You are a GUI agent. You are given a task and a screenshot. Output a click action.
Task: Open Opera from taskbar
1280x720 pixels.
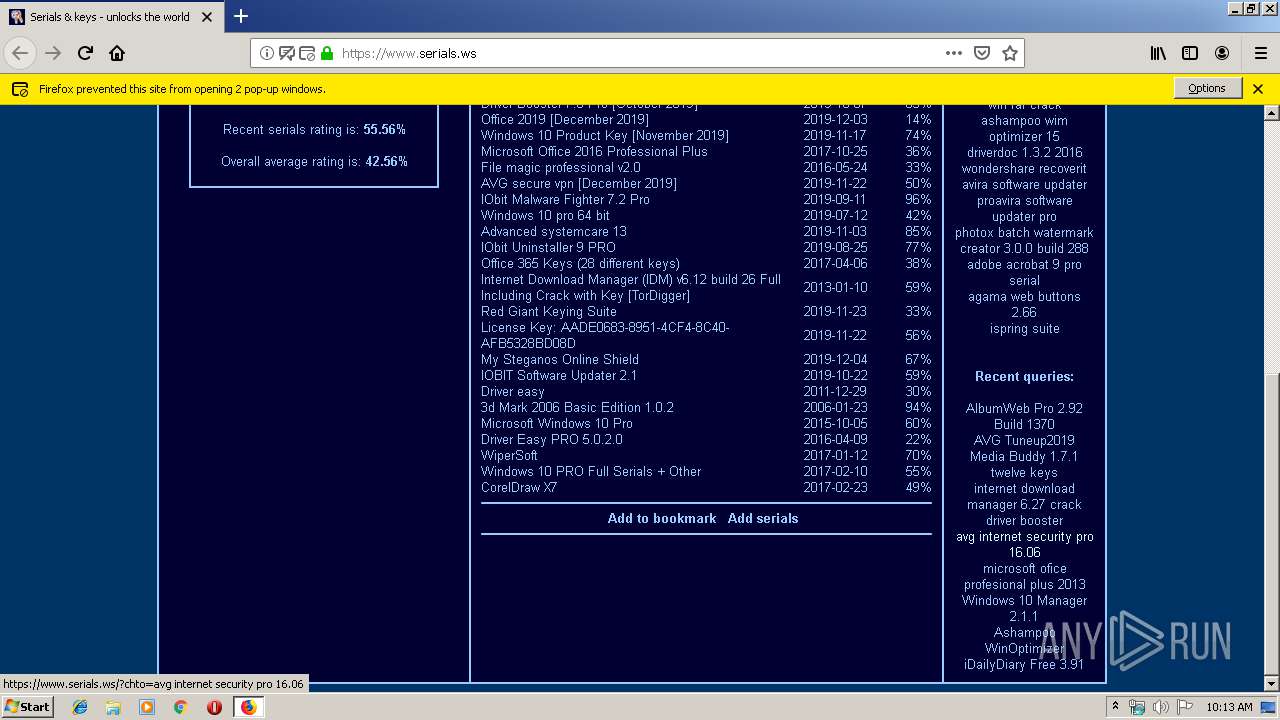point(214,707)
